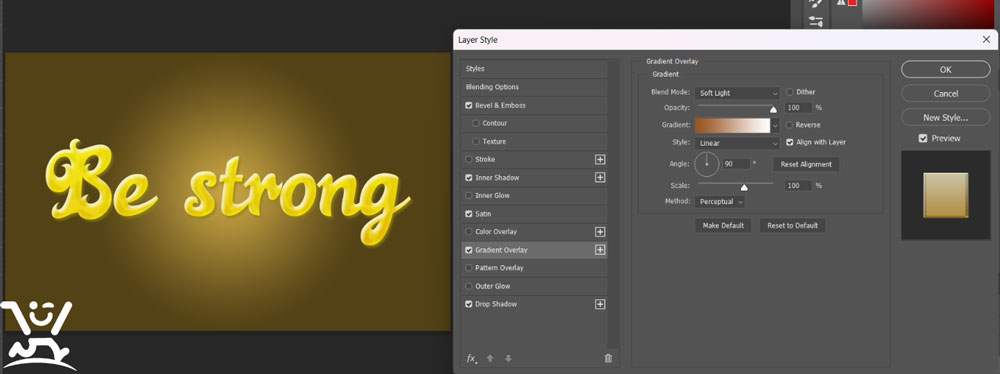The image size is (1000, 374).
Task: Enable the Reverse gradient checkbox
Action: tap(790, 125)
